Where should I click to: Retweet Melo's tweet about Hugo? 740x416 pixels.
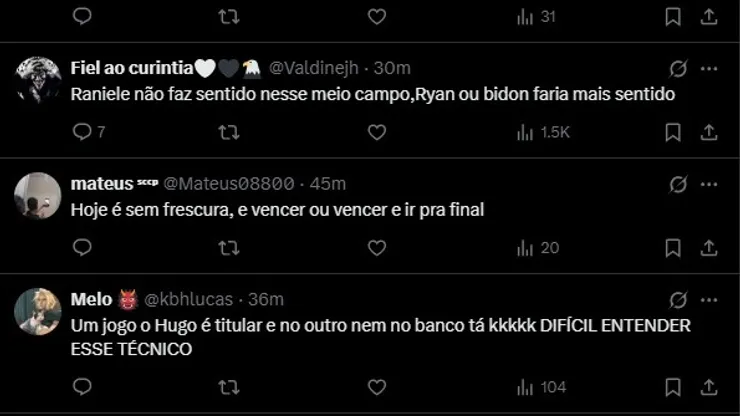tap(229, 387)
